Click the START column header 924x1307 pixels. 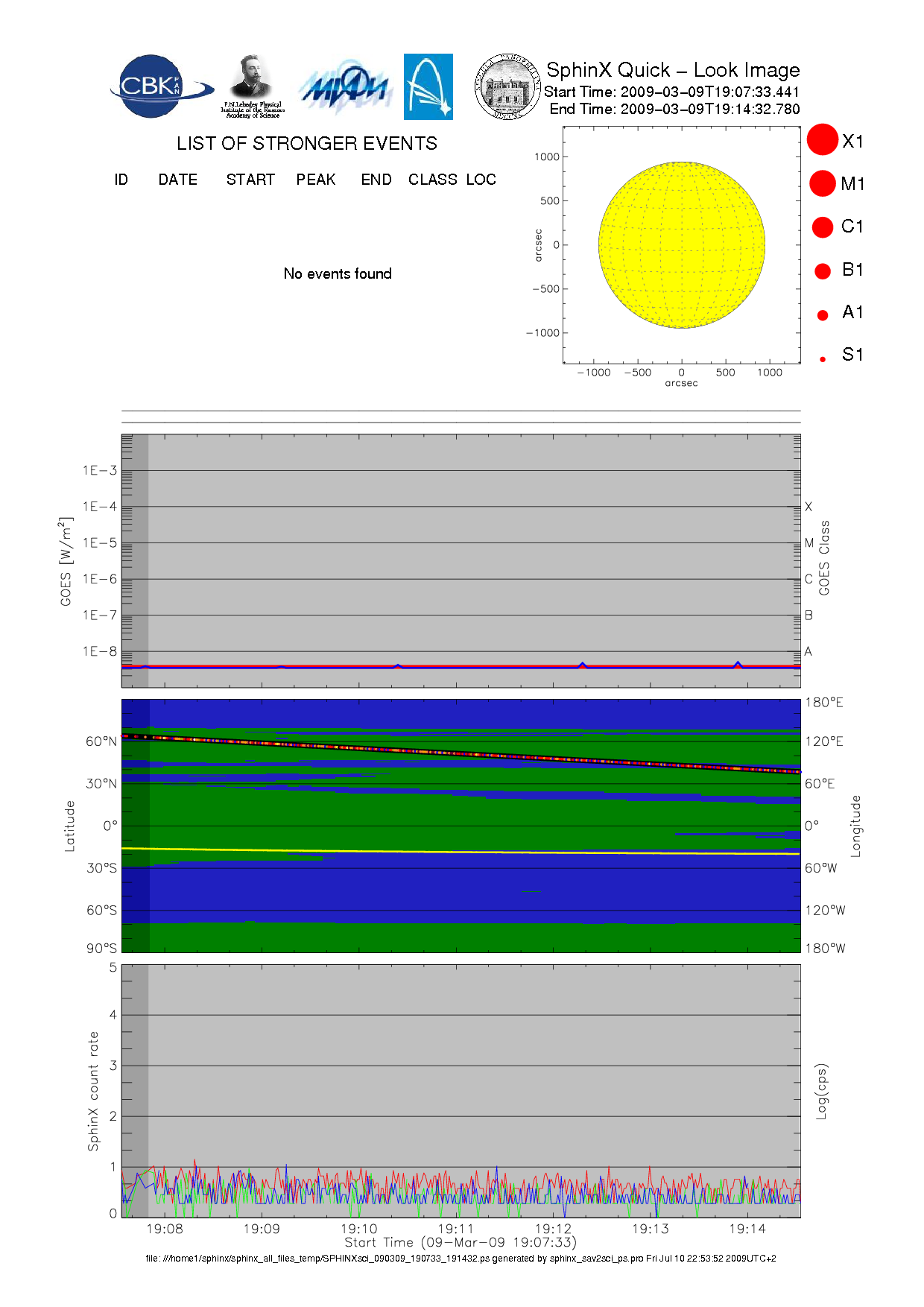(250, 180)
